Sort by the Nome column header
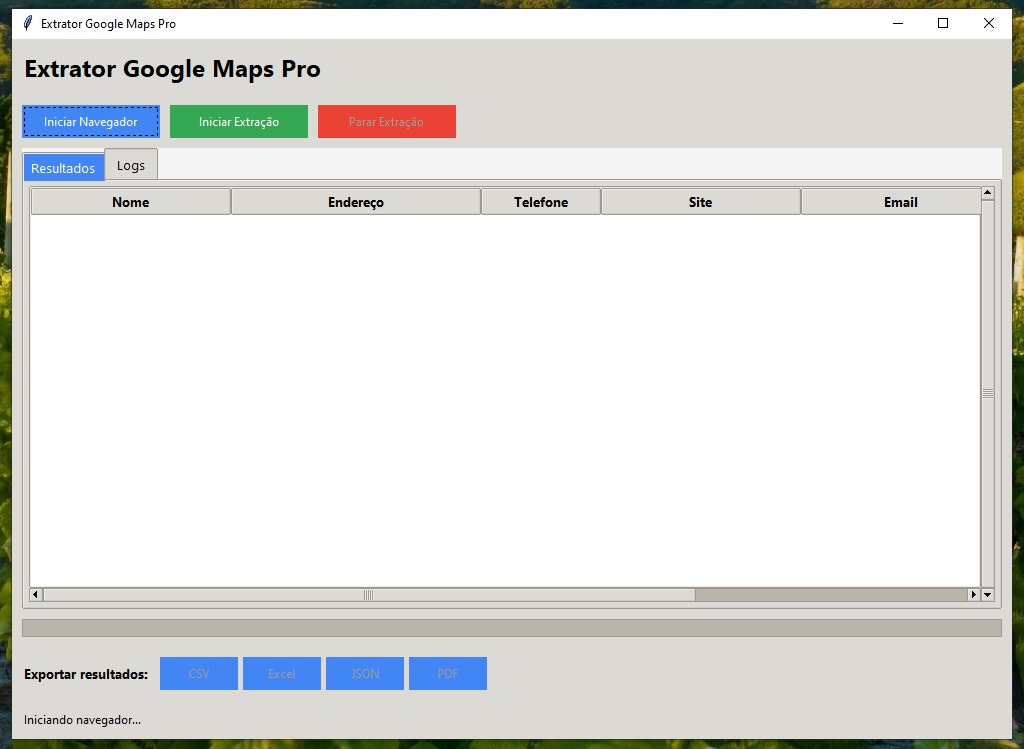The height and width of the screenshot is (749, 1024). click(x=131, y=202)
